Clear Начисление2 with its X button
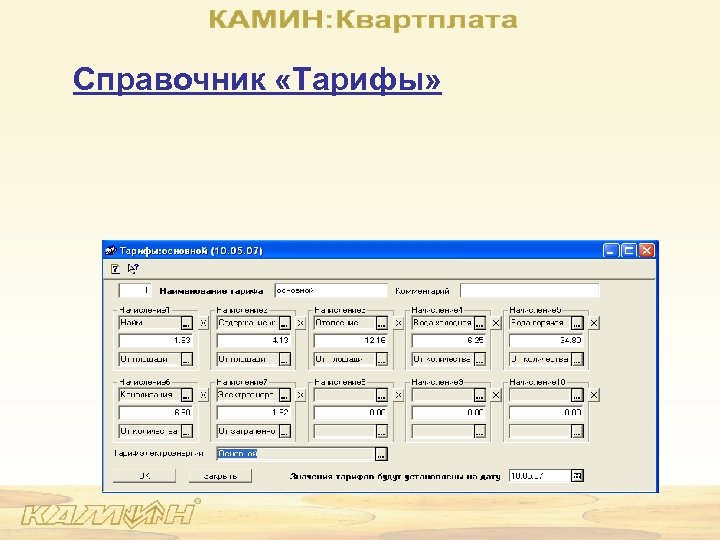 [301, 323]
